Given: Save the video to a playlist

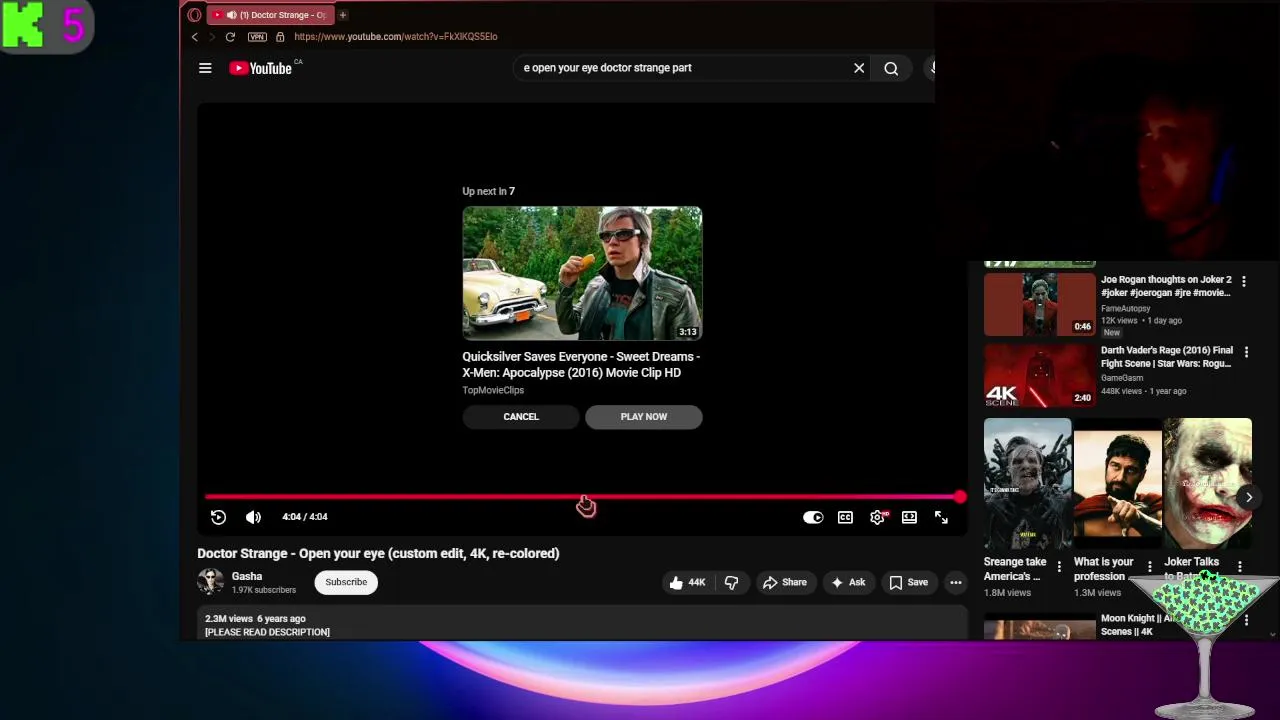Looking at the screenshot, I should click(x=908, y=582).
